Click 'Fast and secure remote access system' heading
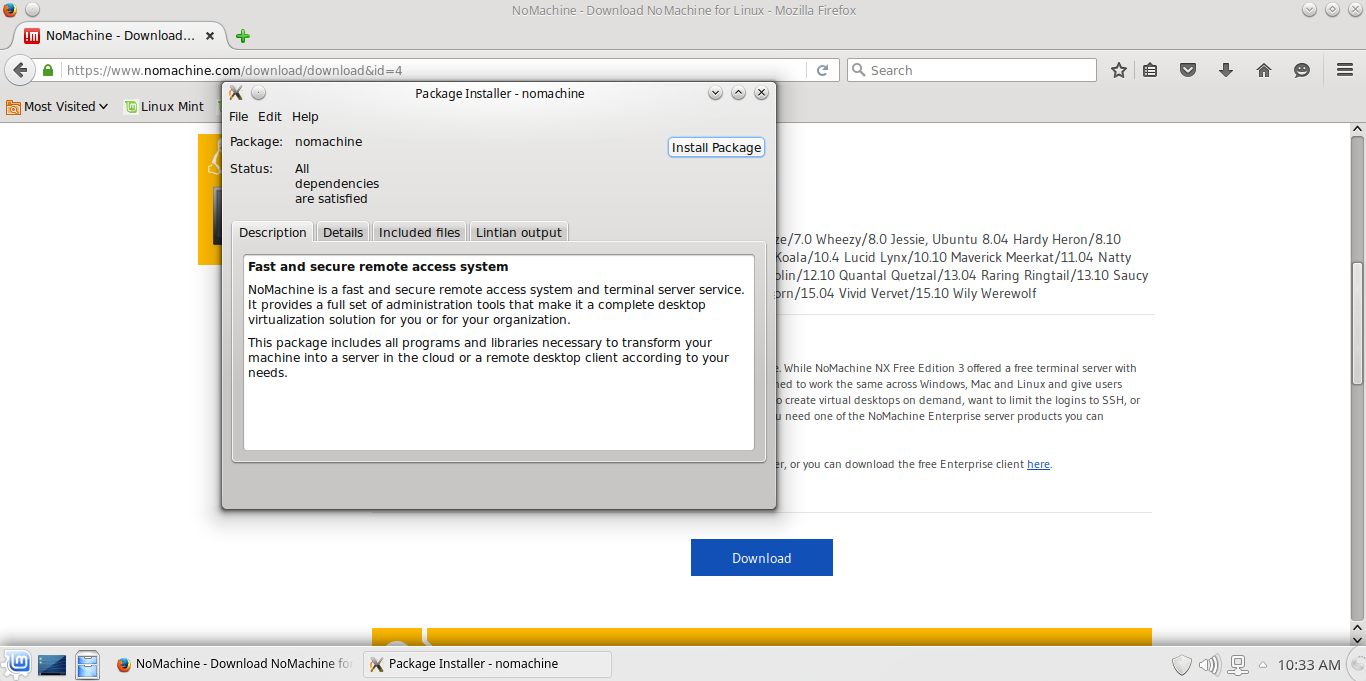 (378, 267)
